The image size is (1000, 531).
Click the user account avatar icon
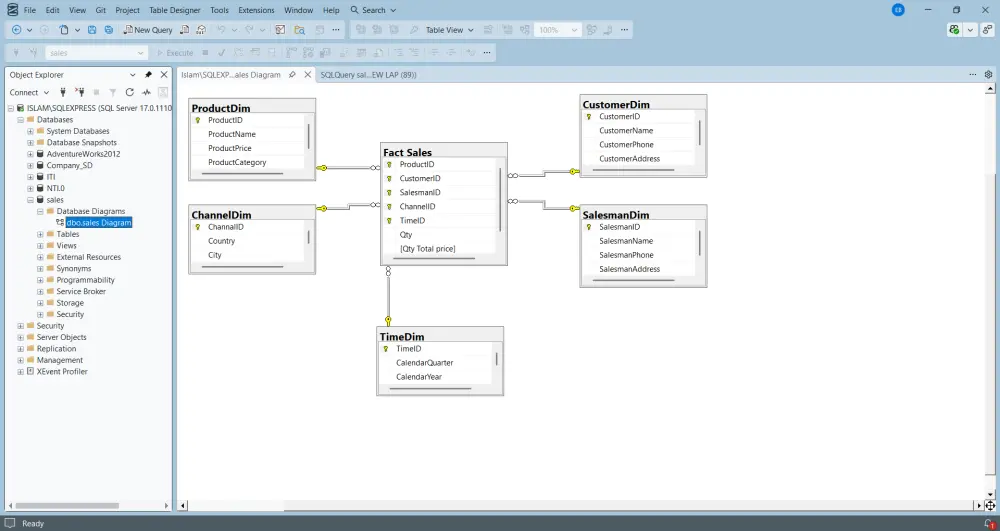(898, 10)
